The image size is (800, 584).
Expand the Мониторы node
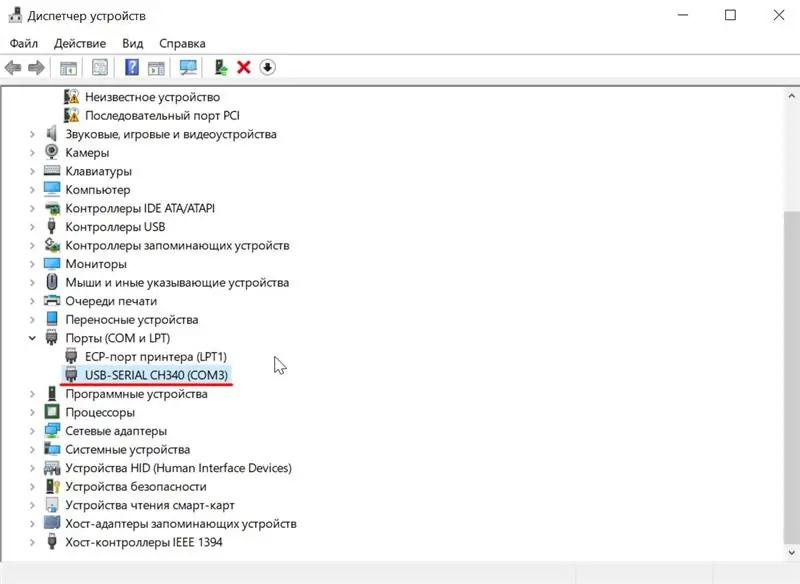click(x=32, y=264)
